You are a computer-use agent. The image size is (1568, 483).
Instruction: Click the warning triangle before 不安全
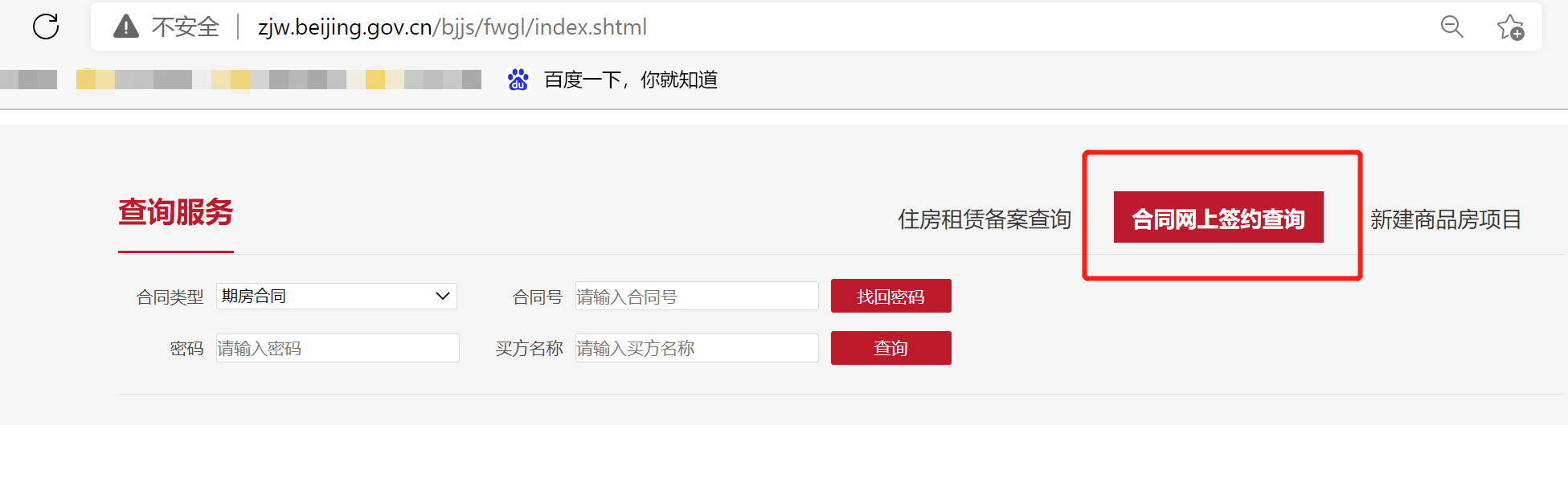125,27
